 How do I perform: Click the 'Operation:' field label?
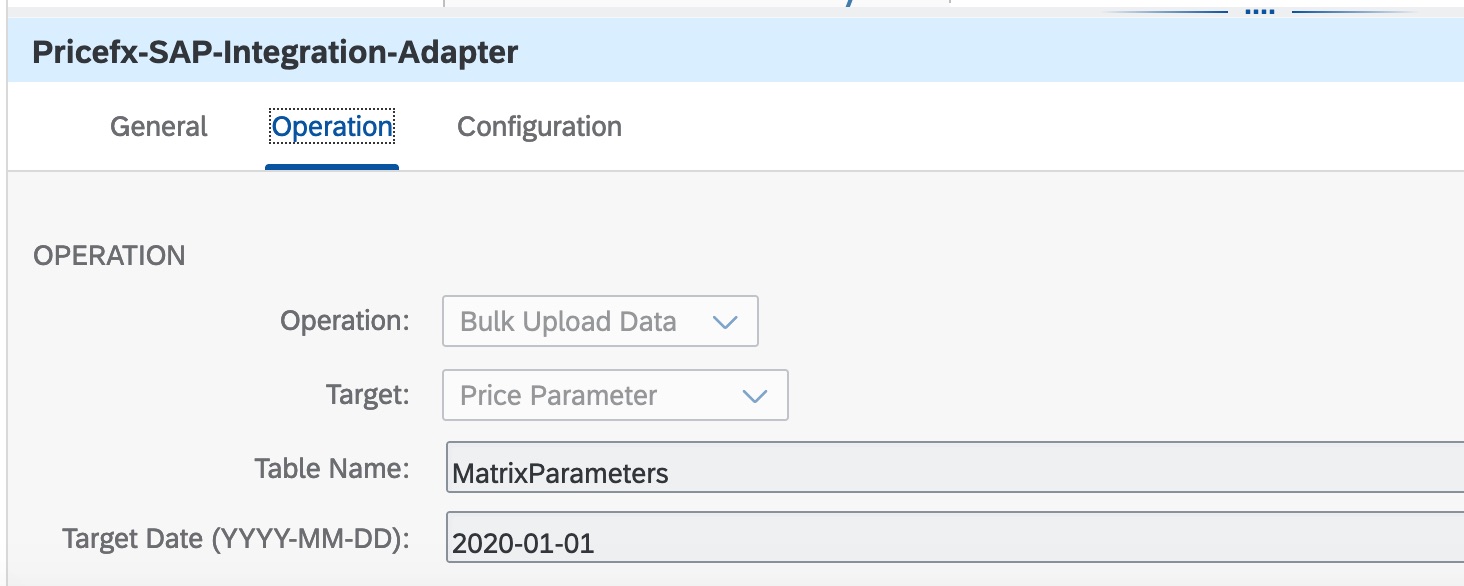tap(345, 322)
